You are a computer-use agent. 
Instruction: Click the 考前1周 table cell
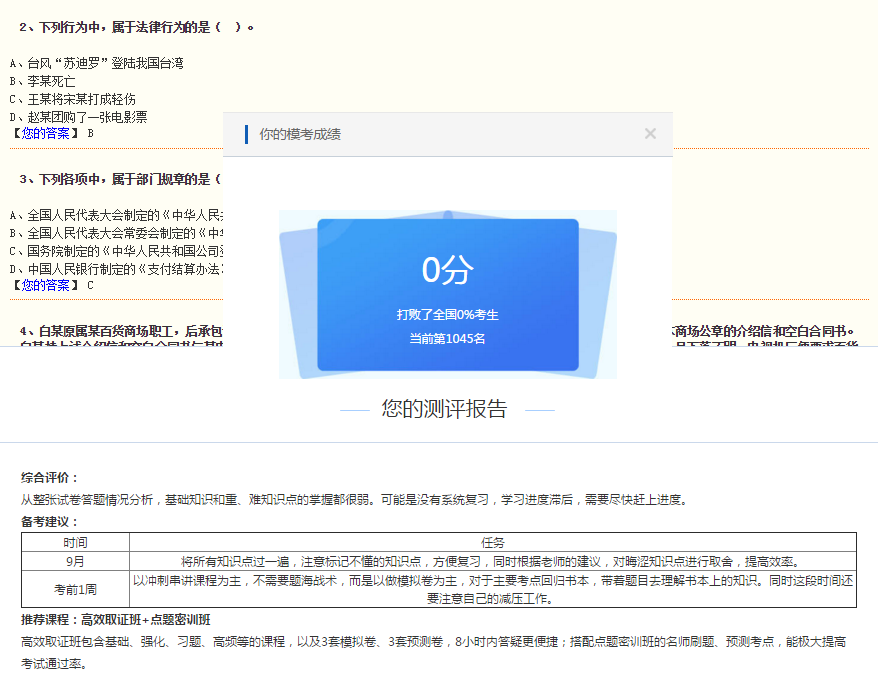(75, 591)
